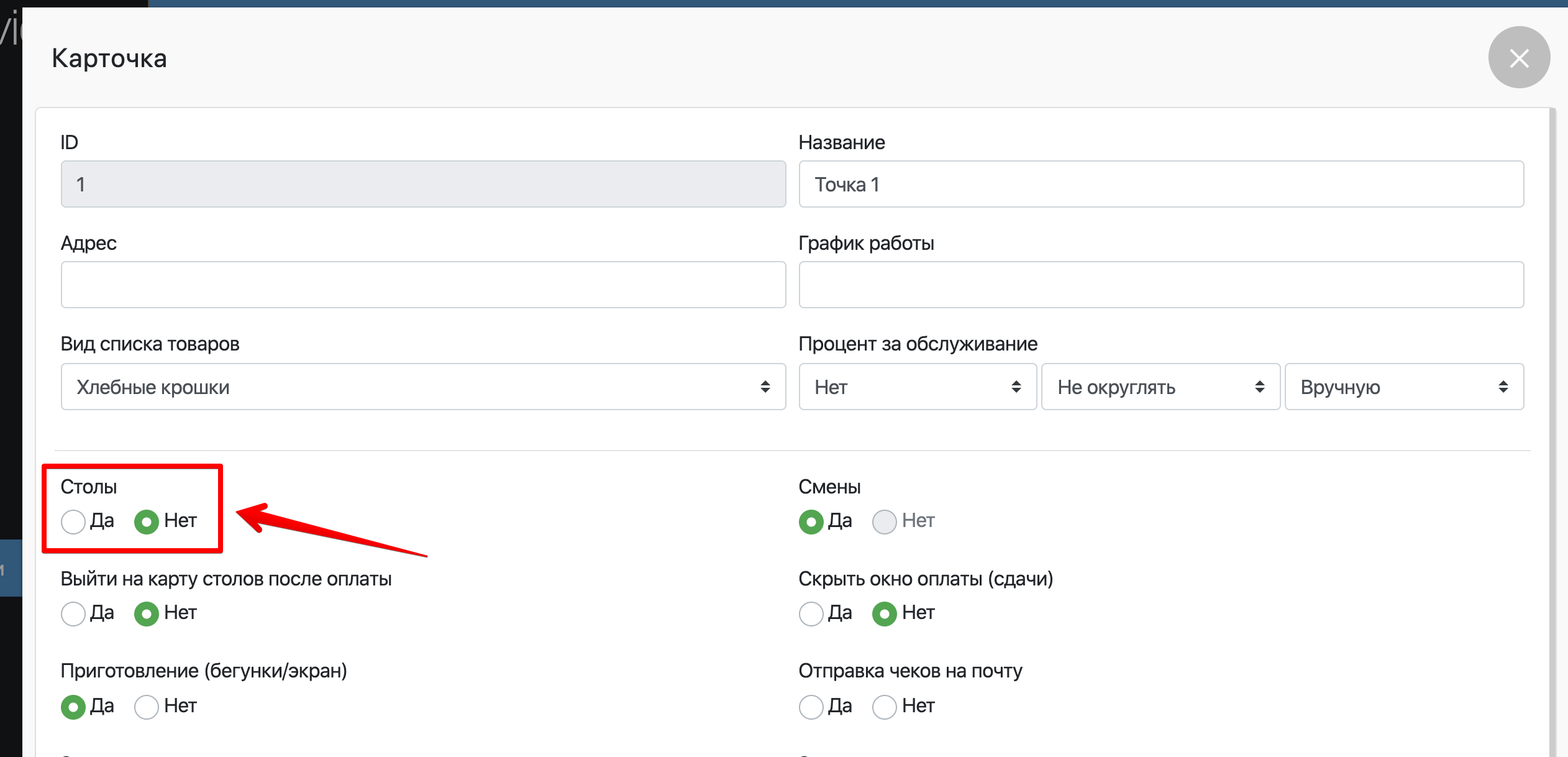
Task: Close the Карточка dialog with X icon
Action: click(x=1518, y=58)
